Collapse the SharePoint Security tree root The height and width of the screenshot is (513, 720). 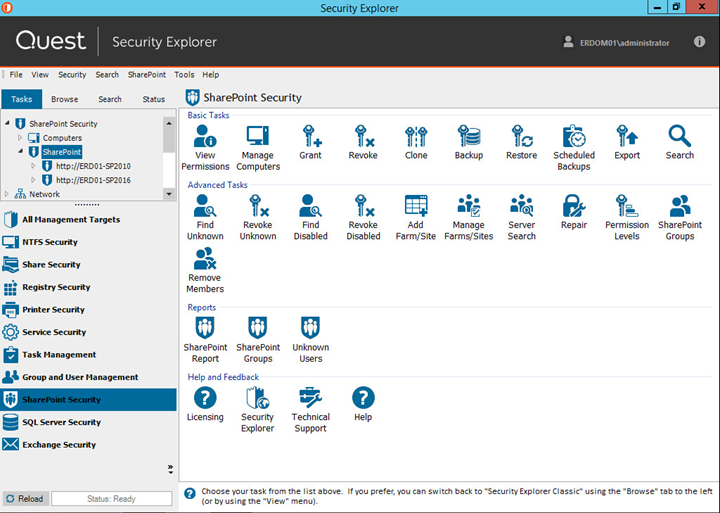(x=9, y=124)
